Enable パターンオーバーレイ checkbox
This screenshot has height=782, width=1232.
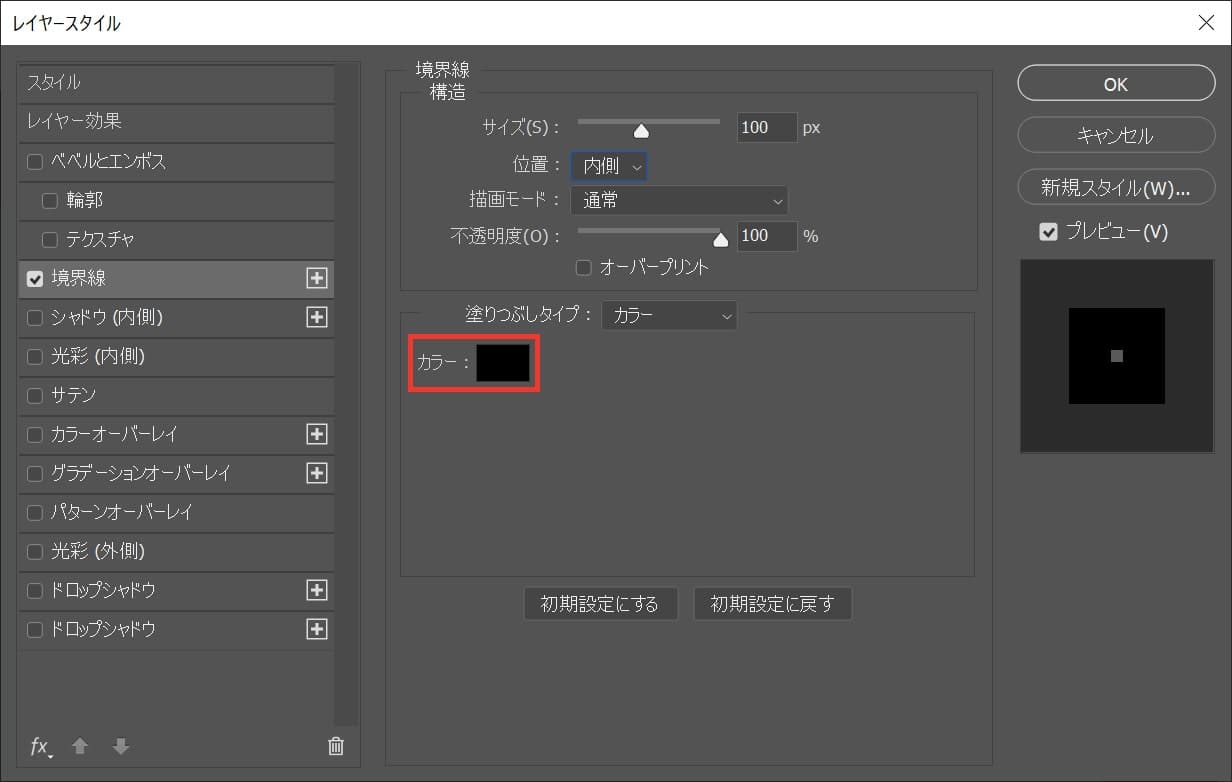pos(35,513)
